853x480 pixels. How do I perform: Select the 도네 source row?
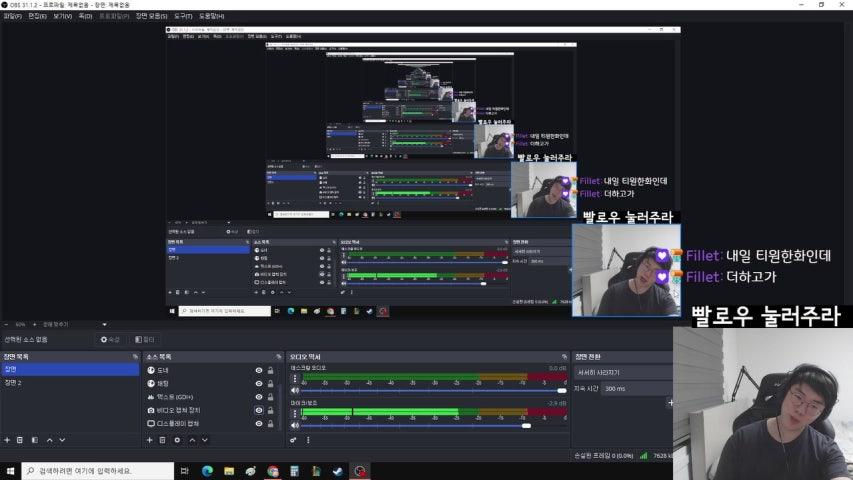click(x=211, y=370)
